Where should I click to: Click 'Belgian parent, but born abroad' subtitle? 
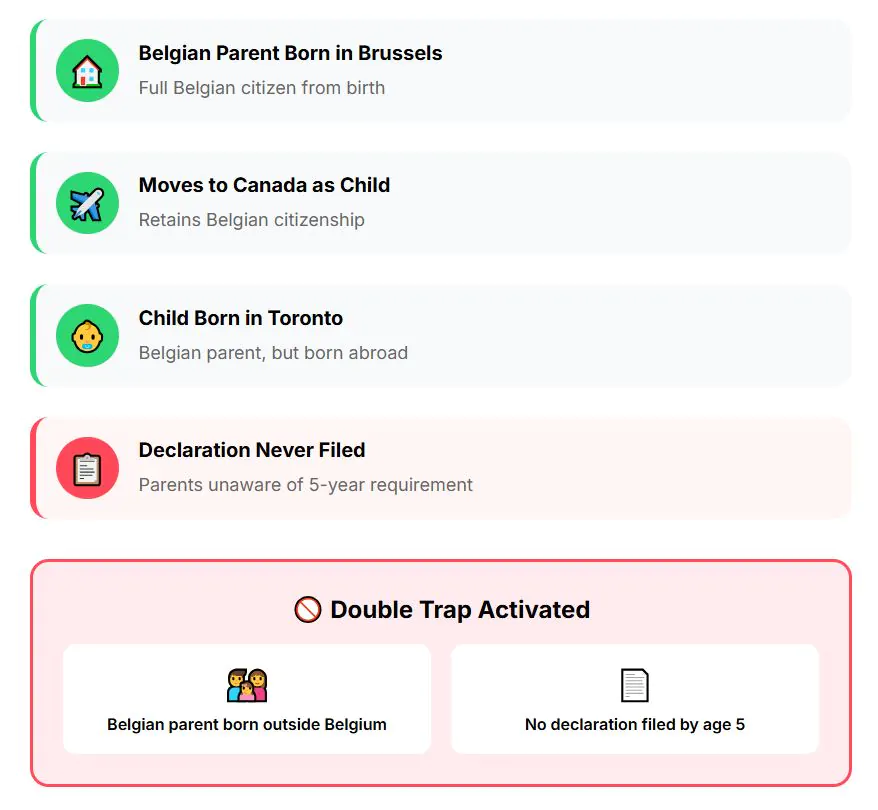[273, 352]
